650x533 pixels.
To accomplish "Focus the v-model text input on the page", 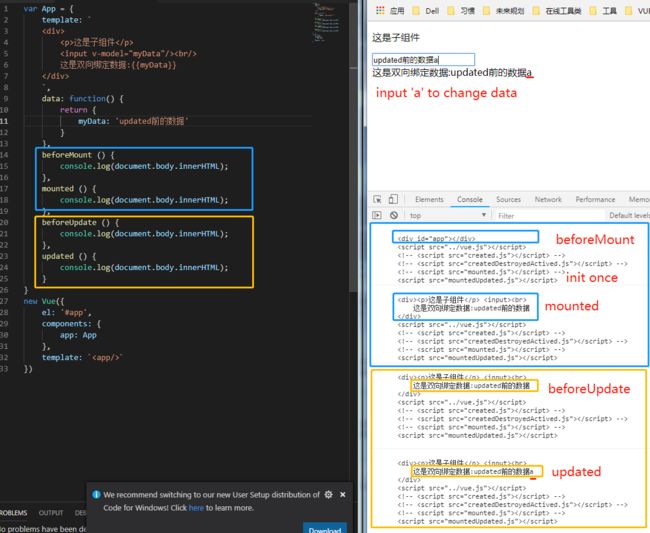I will click(423, 60).
